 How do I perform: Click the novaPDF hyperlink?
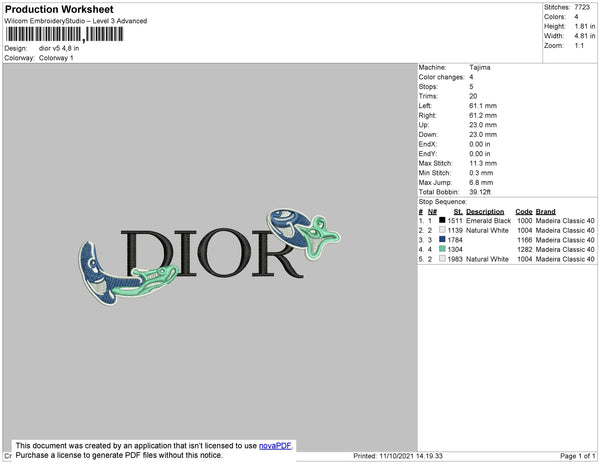(275, 446)
